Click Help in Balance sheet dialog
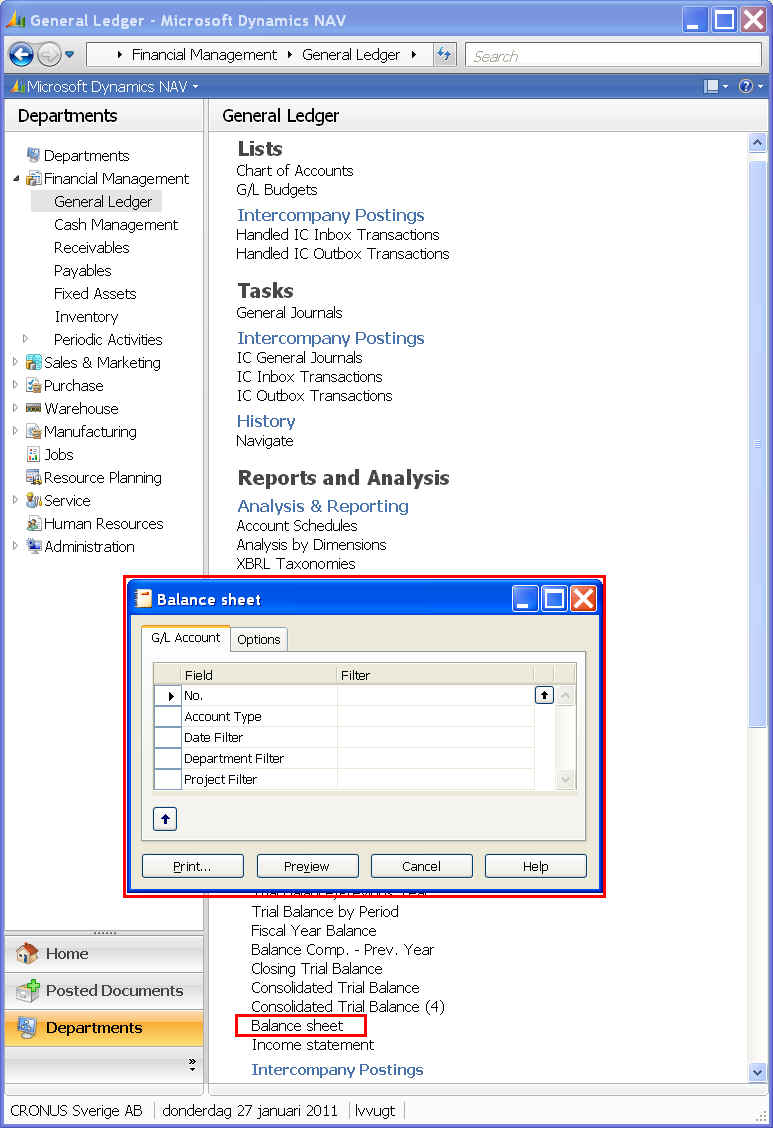 [x=536, y=866]
